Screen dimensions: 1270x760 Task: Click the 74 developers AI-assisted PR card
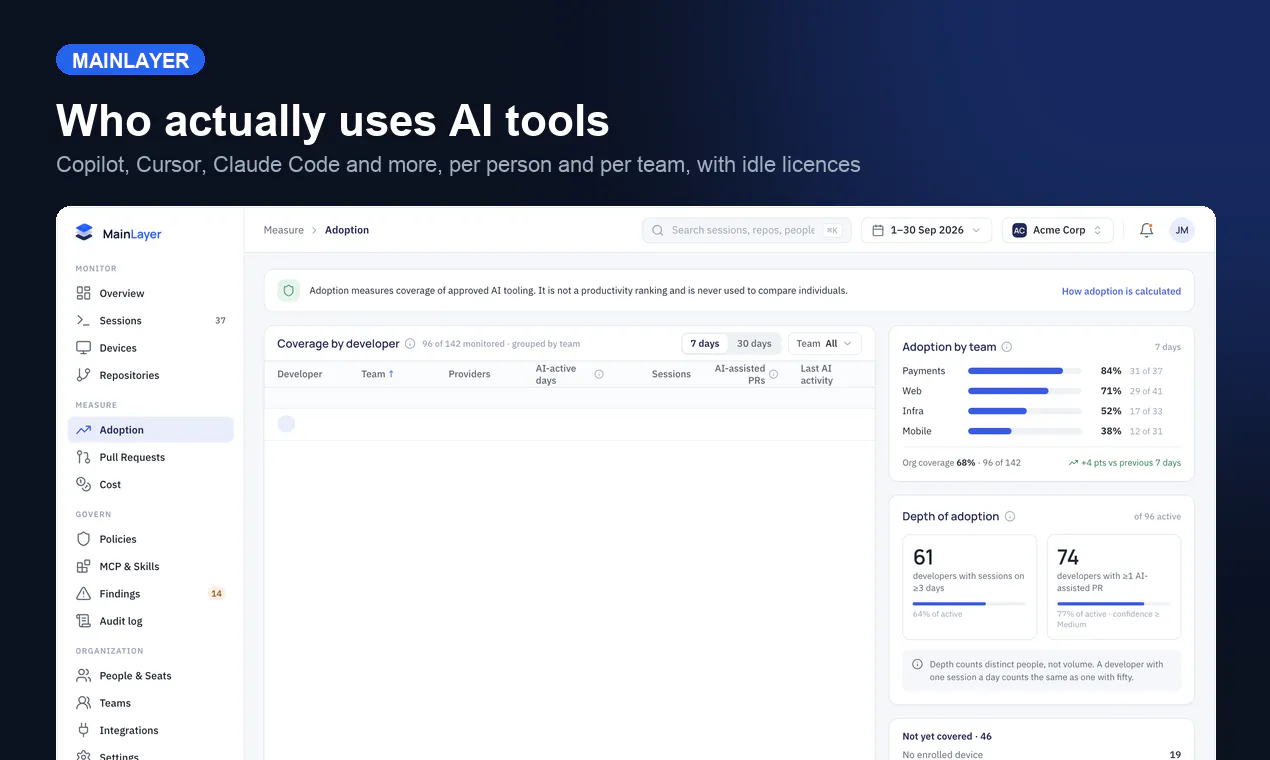click(1113, 587)
